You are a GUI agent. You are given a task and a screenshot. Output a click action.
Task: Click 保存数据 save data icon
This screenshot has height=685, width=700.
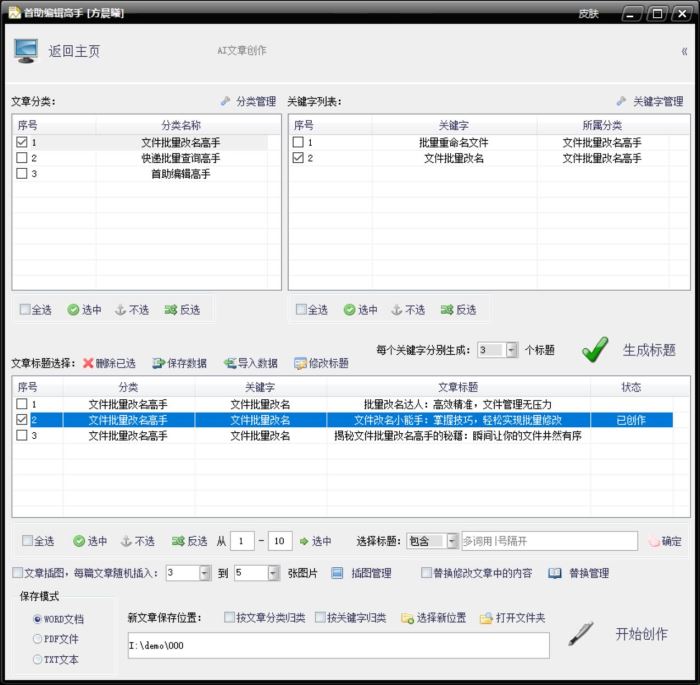coord(158,363)
